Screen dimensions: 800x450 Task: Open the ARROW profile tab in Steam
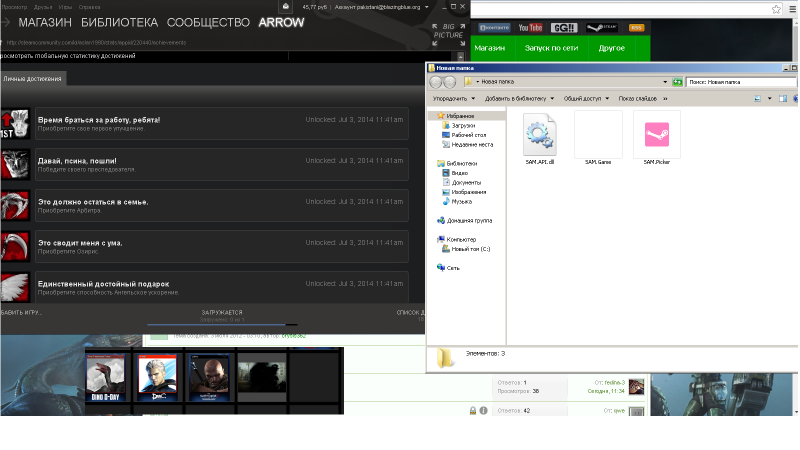pyautogui.click(x=281, y=22)
